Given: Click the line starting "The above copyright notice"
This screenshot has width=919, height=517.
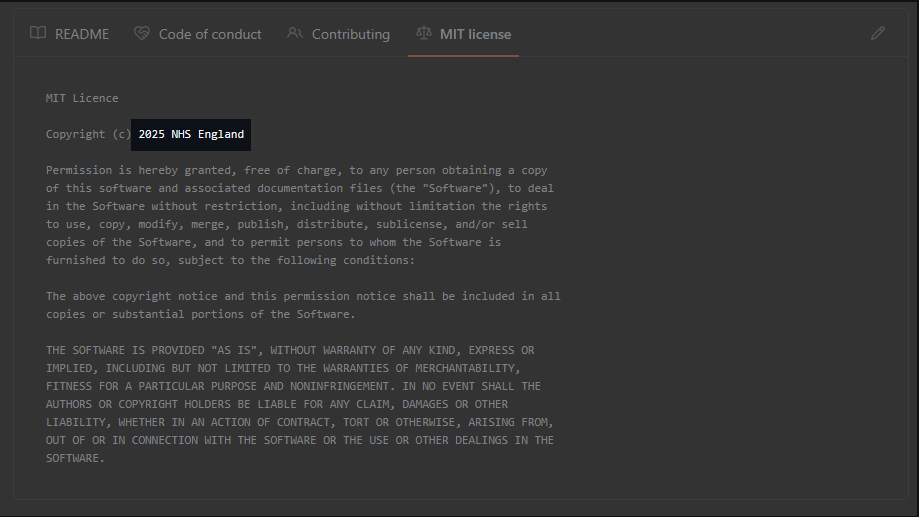Looking at the screenshot, I should click(x=303, y=296).
